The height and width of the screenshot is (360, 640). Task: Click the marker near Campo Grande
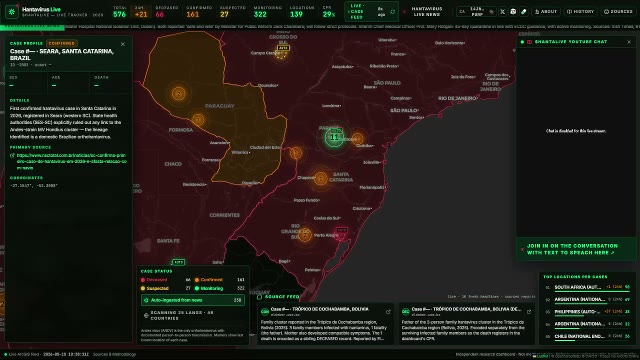pos(282,52)
